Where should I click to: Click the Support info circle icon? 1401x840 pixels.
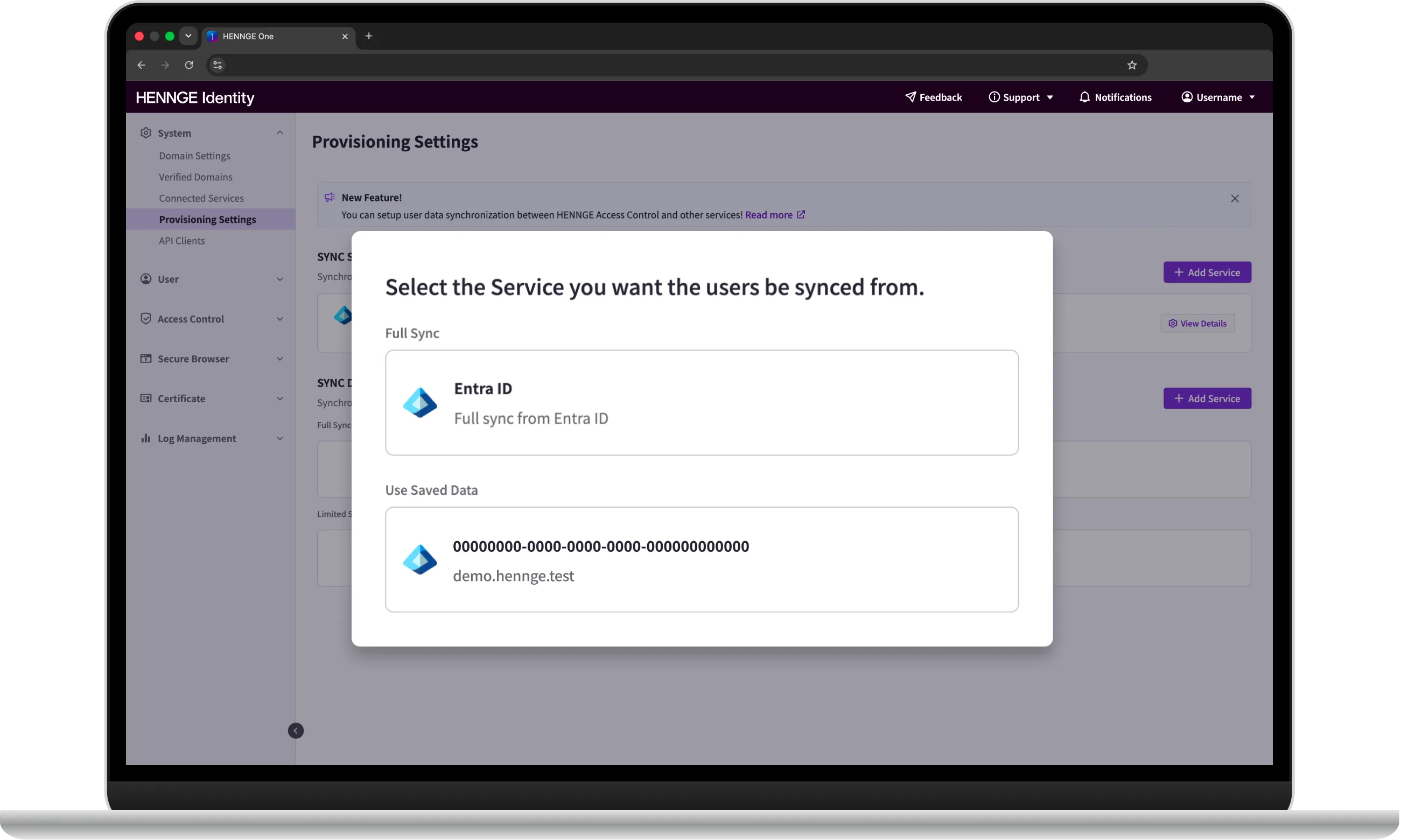click(994, 97)
